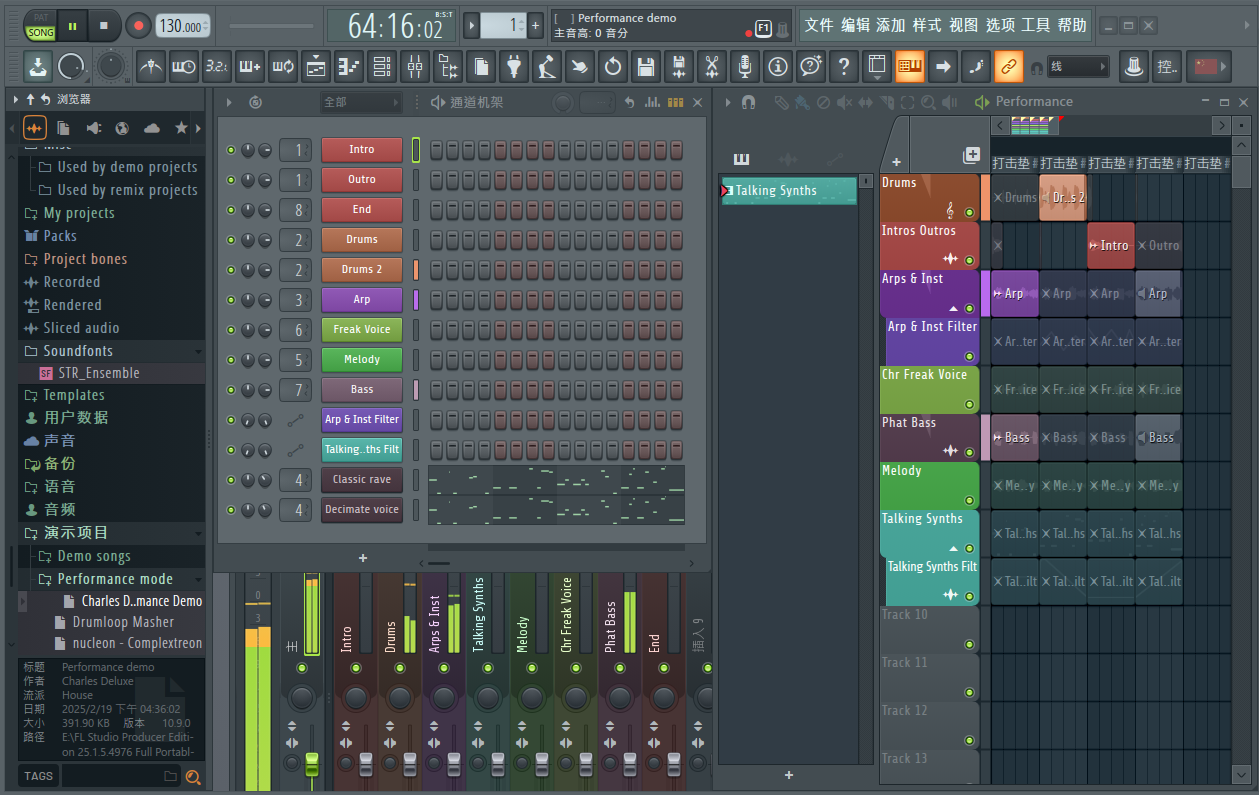Open the 文件 menu
Screen dimensions: 1259x795
(x=818, y=25)
